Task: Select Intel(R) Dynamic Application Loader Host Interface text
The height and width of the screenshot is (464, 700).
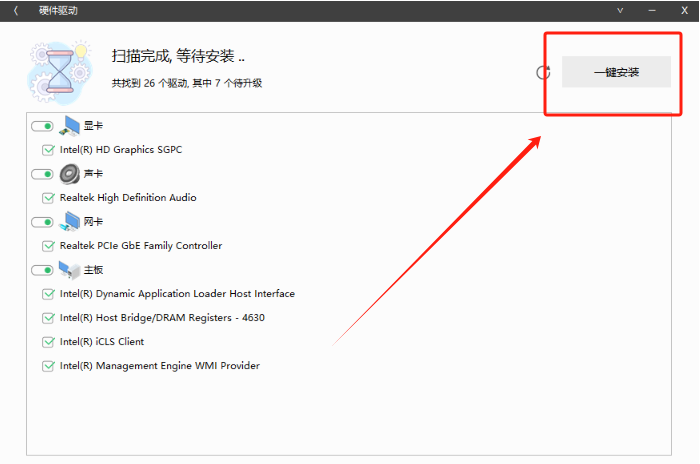Action: (177, 293)
